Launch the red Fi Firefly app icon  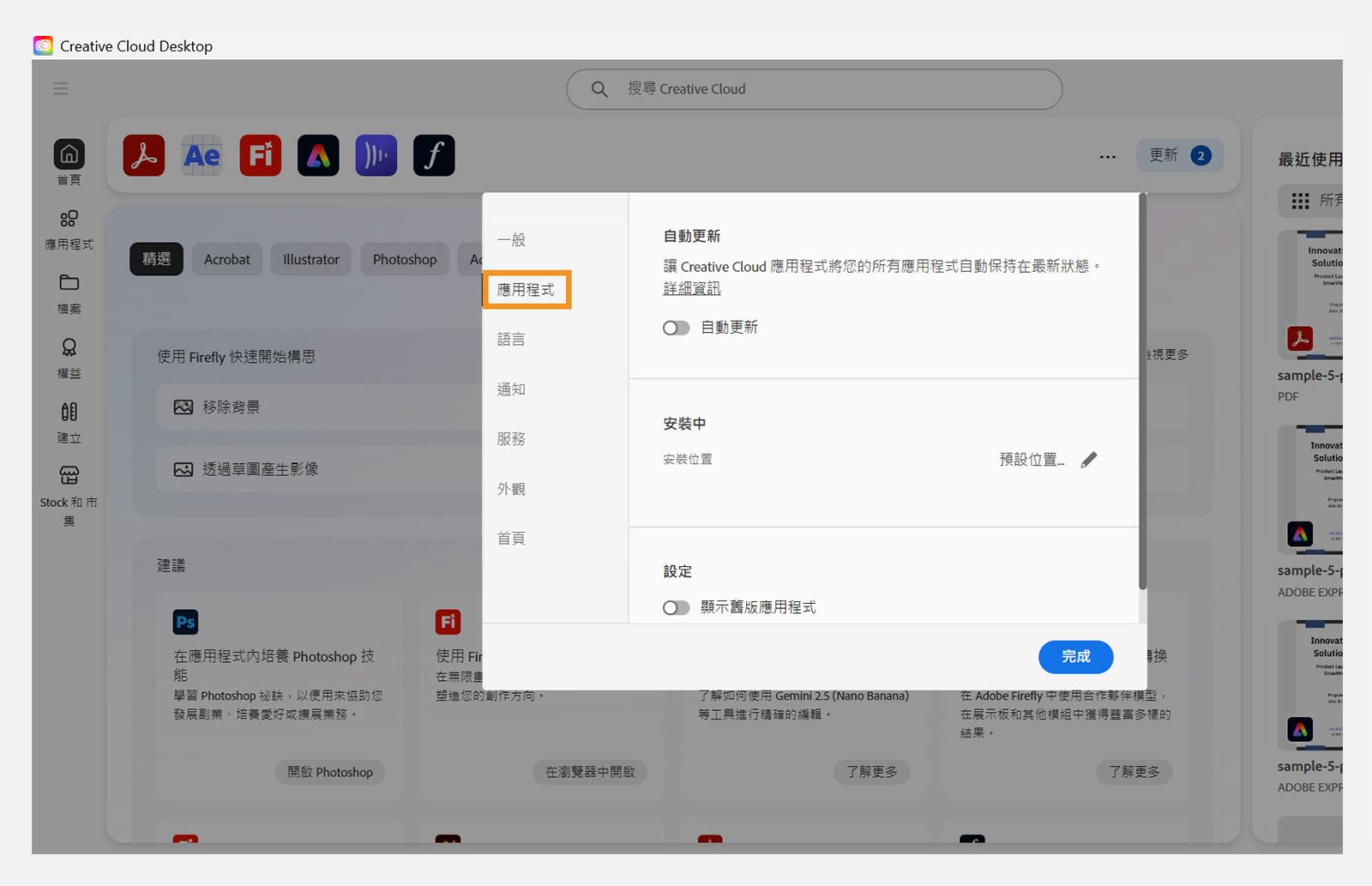coord(261,155)
